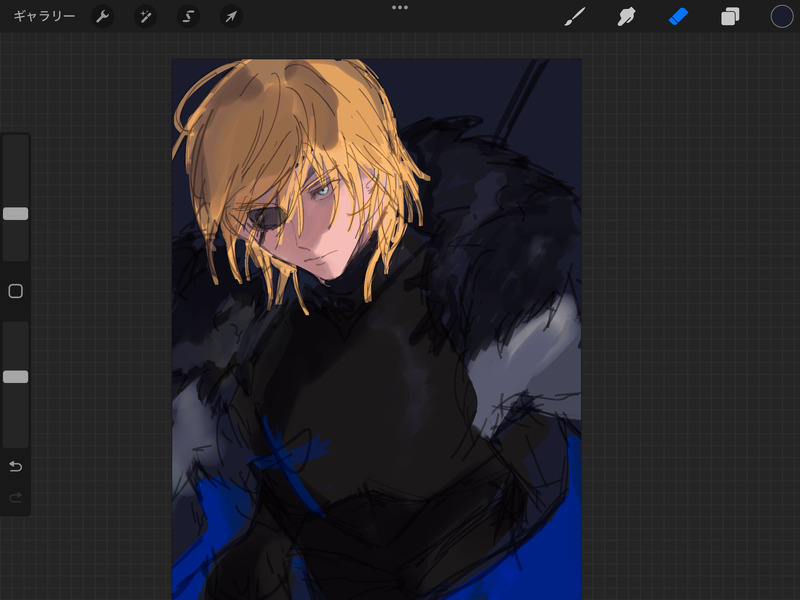Open the Layers panel
Image resolution: width=800 pixels, height=600 pixels.
pyautogui.click(x=730, y=17)
